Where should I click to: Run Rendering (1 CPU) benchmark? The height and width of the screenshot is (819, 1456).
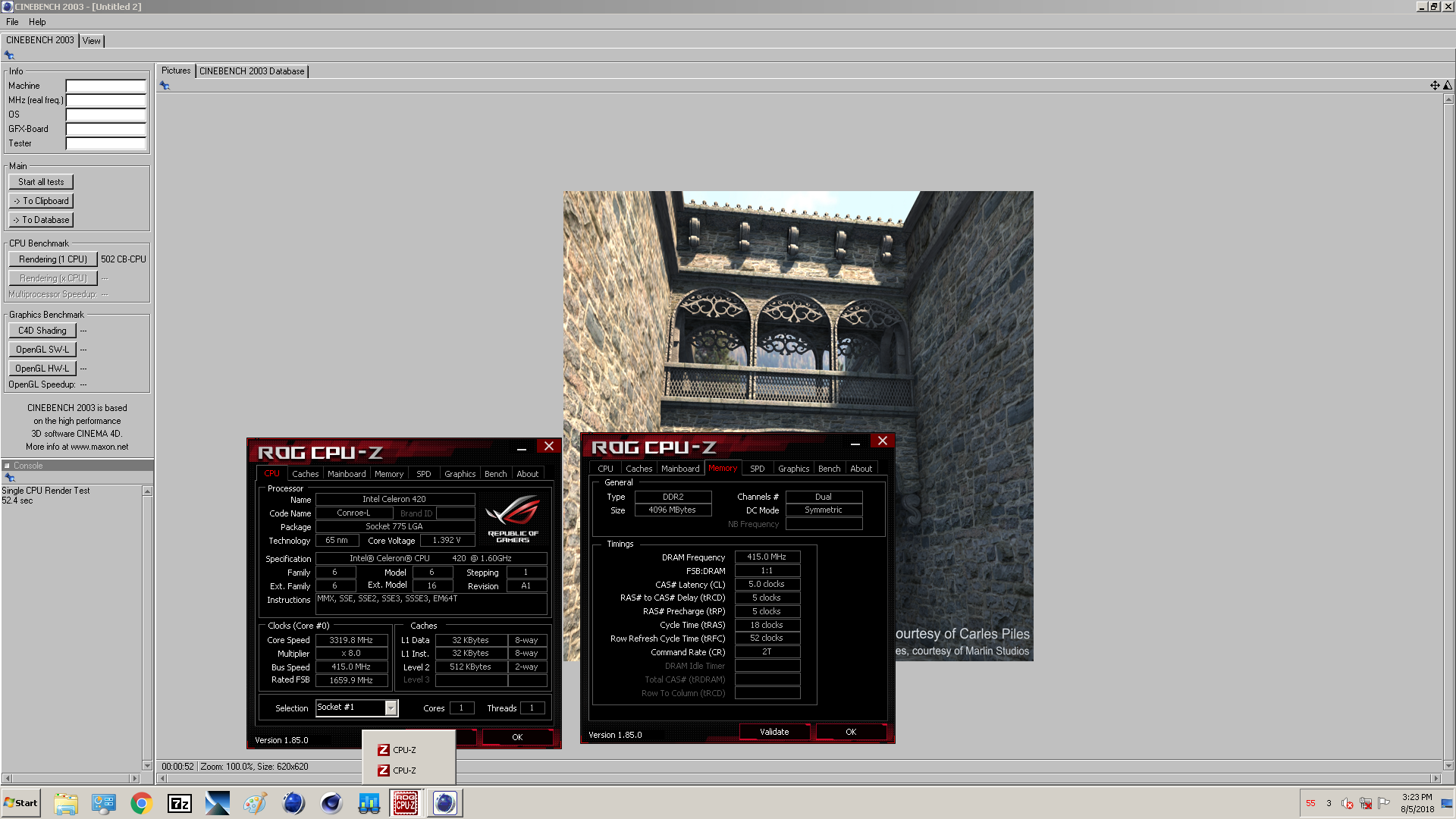(53, 259)
